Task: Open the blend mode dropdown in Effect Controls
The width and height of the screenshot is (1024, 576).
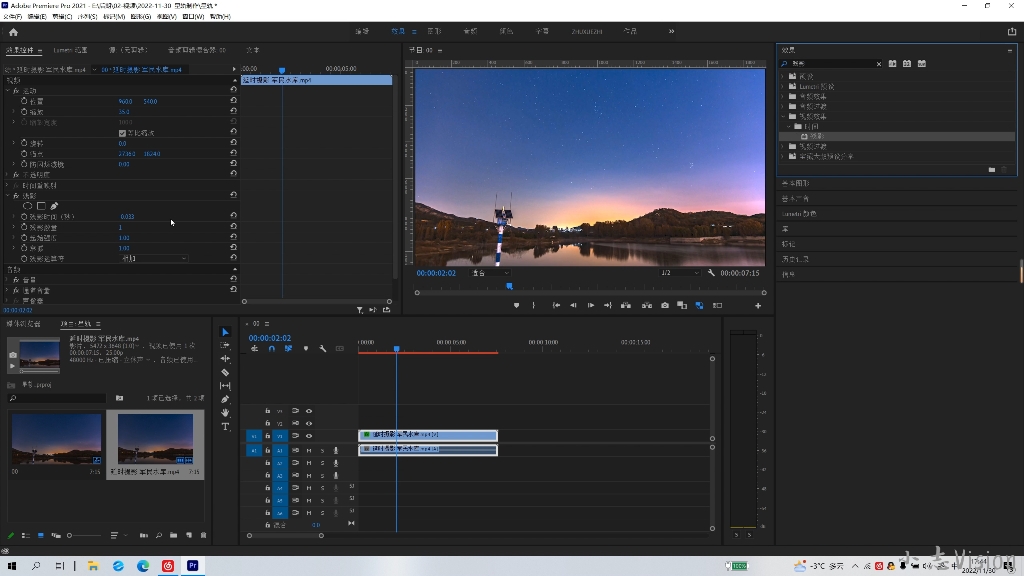Action: [154, 259]
